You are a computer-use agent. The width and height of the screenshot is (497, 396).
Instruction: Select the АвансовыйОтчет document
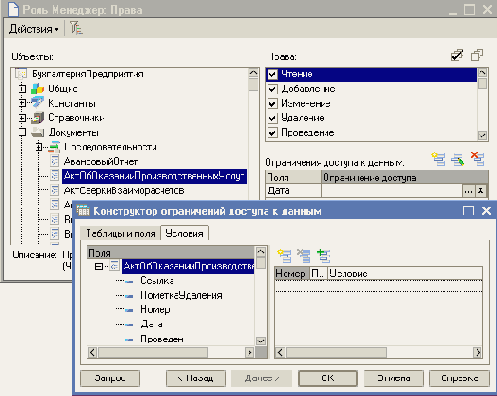click(x=101, y=162)
